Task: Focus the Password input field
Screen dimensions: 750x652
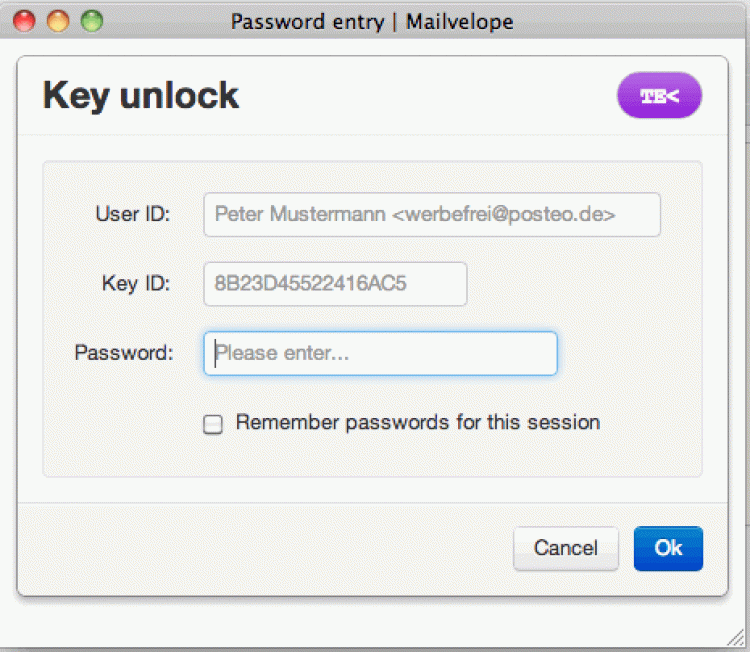Action: [380, 353]
